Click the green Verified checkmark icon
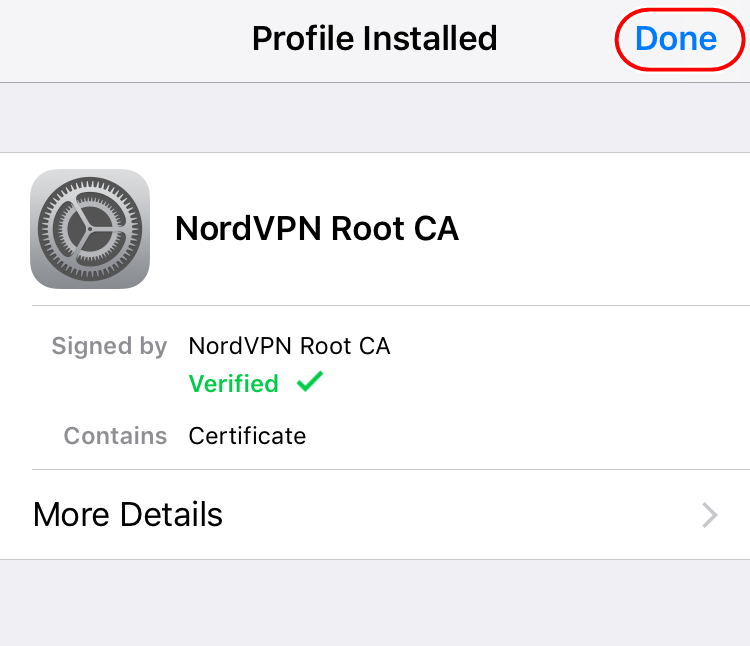 [x=310, y=383]
